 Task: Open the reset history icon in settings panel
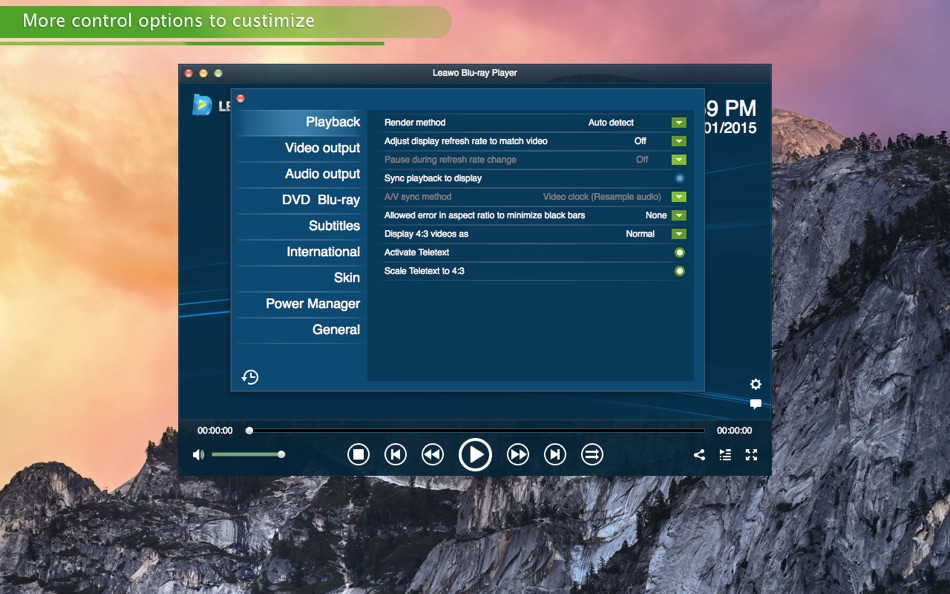[x=250, y=377]
